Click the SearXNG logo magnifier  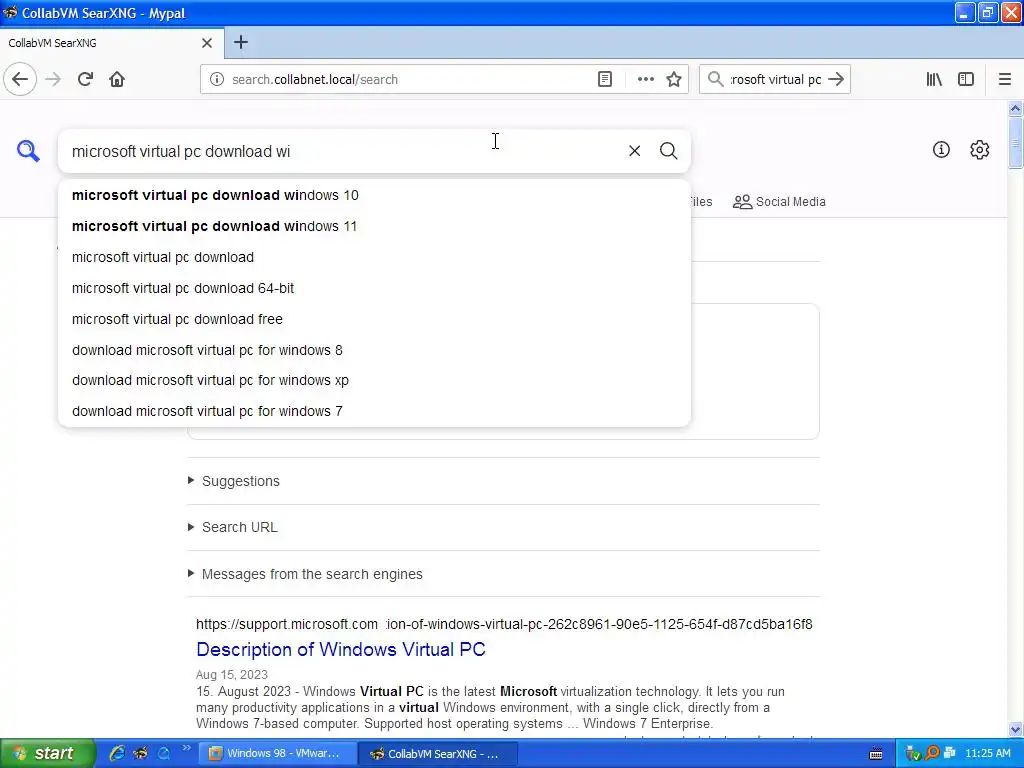pos(28,151)
